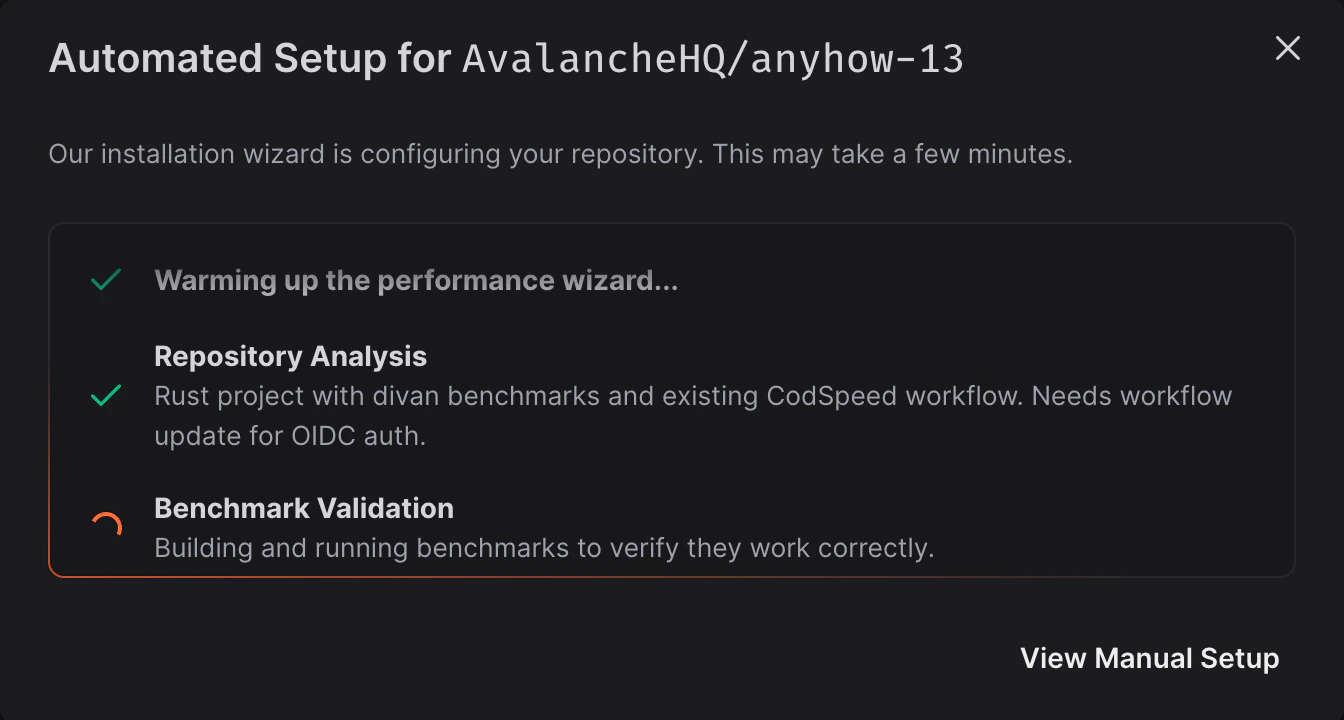The width and height of the screenshot is (1344, 720).
Task: Select the setup progress panel
Action: pyautogui.click(x=672, y=400)
